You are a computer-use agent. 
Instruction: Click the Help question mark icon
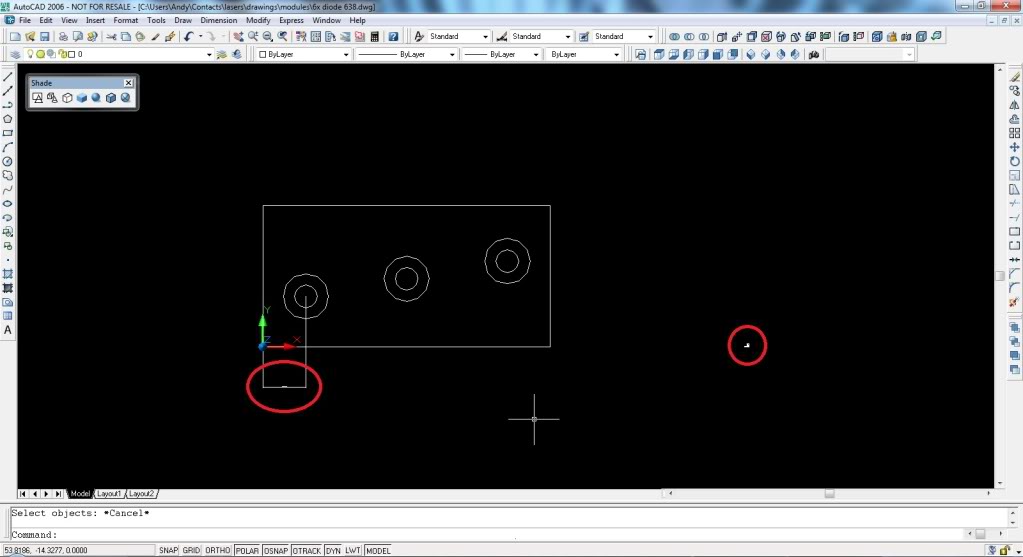[394, 37]
